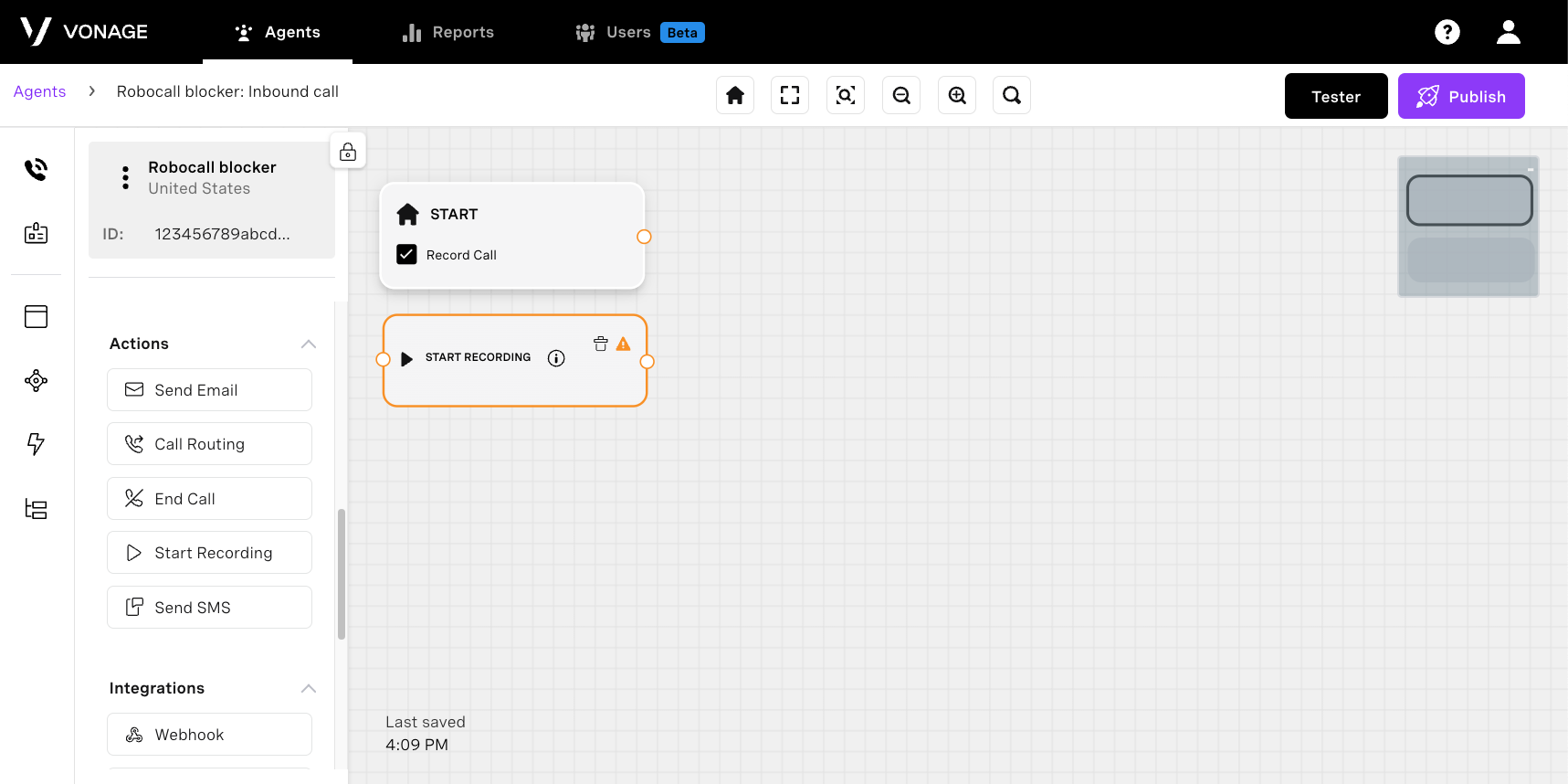Open the help question mark icon
The image size is (1568, 784).
[x=1447, y=32]
